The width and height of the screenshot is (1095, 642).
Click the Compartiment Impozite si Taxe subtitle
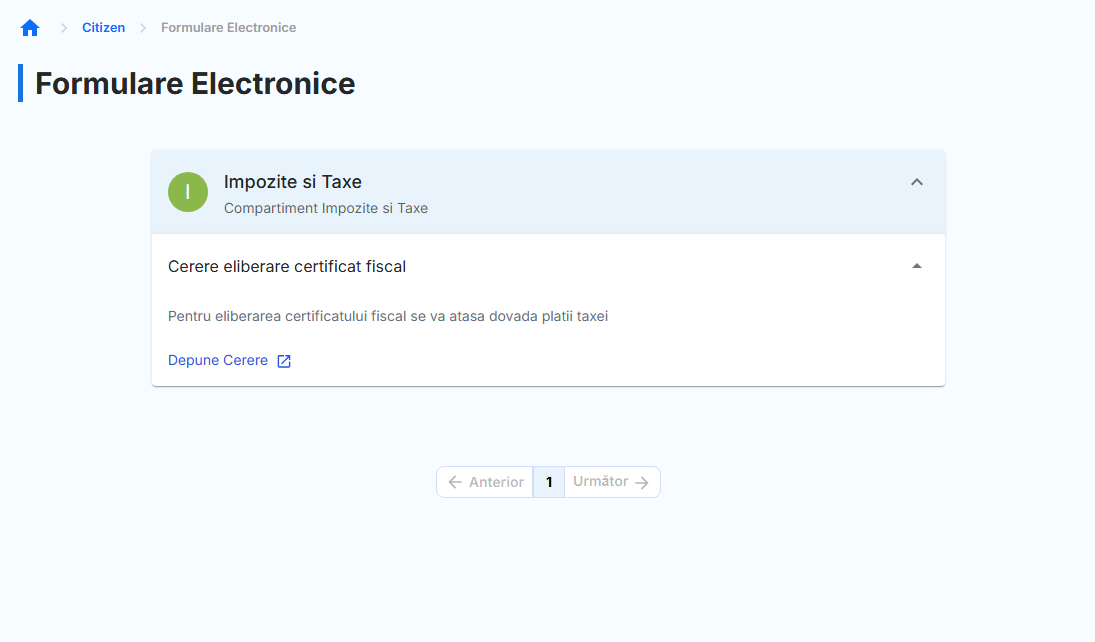325,208
